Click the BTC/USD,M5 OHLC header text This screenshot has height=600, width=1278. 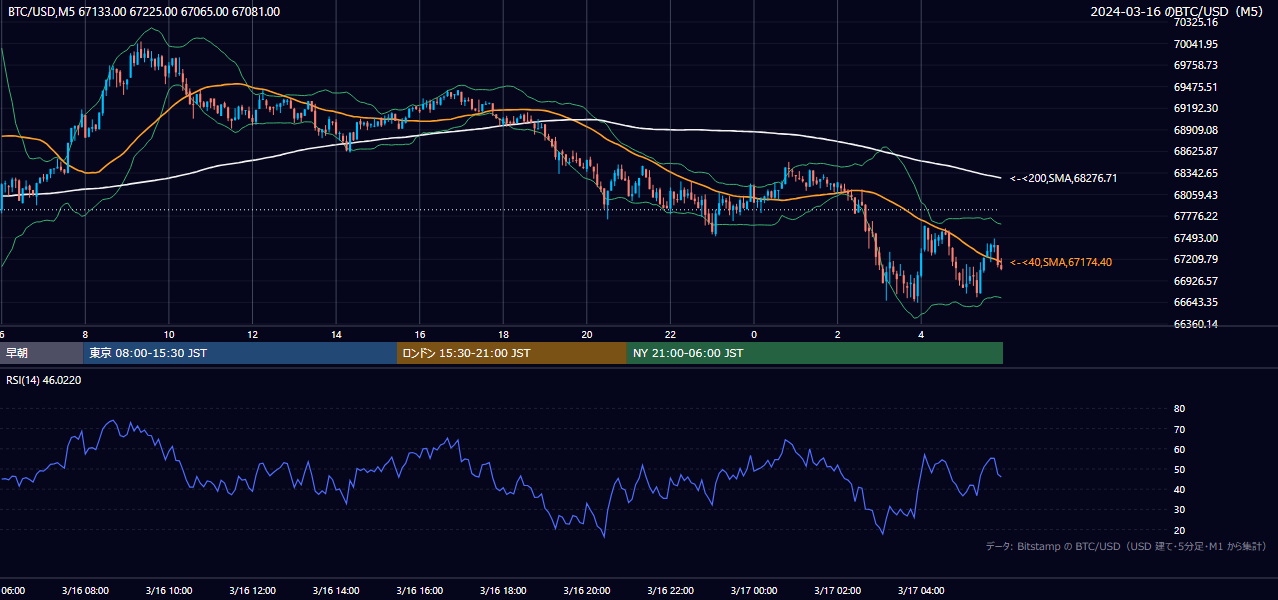pyautogui.click(x=144, y=12)
